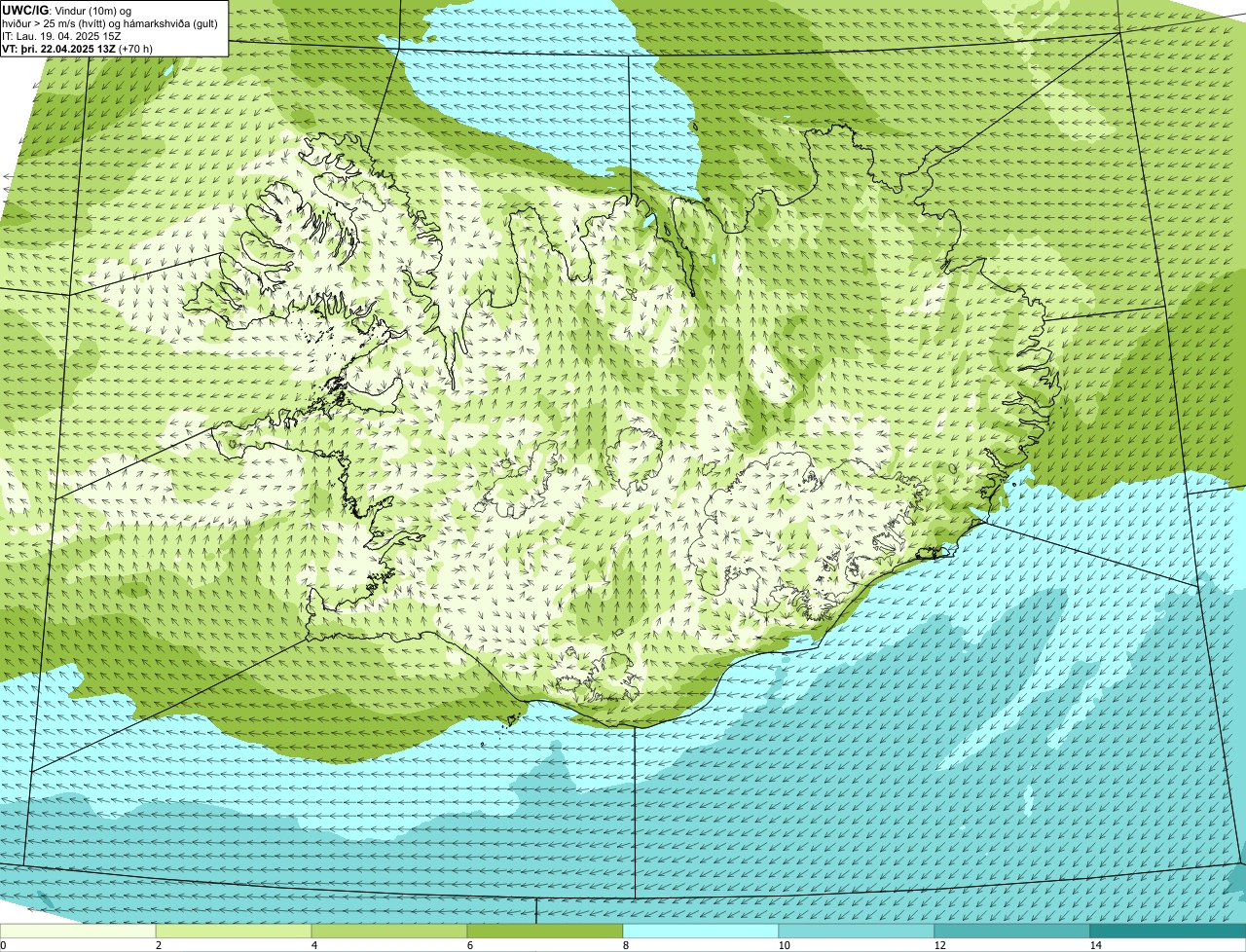Click the pale yellow 0–2 m/s legend segment
1246x952 pixels.
click(x=78, y=932)
